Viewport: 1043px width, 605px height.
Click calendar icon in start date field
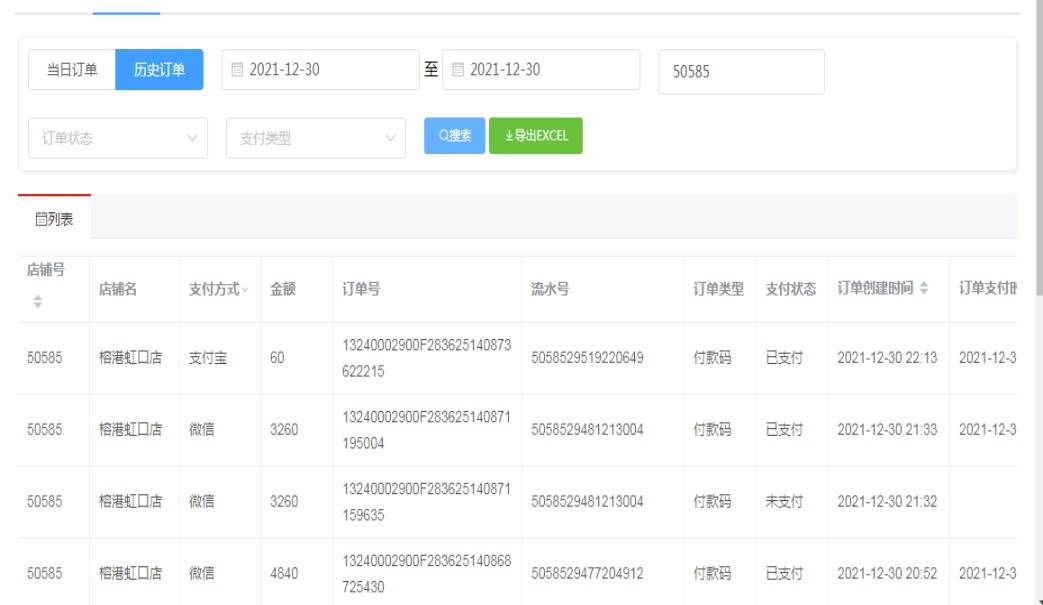click(x=237, y=70)
